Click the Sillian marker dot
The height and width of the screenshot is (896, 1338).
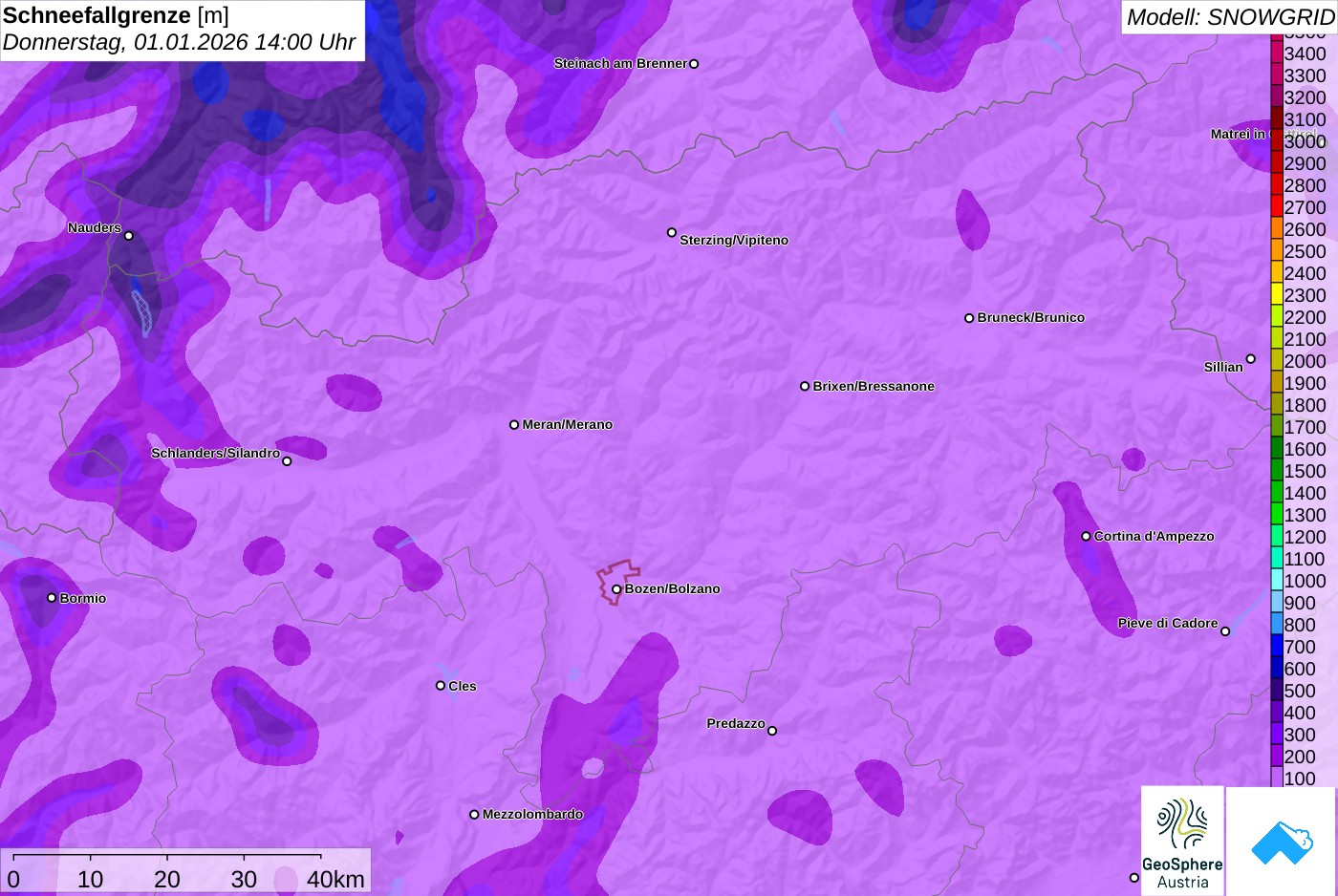point(1251,359)
